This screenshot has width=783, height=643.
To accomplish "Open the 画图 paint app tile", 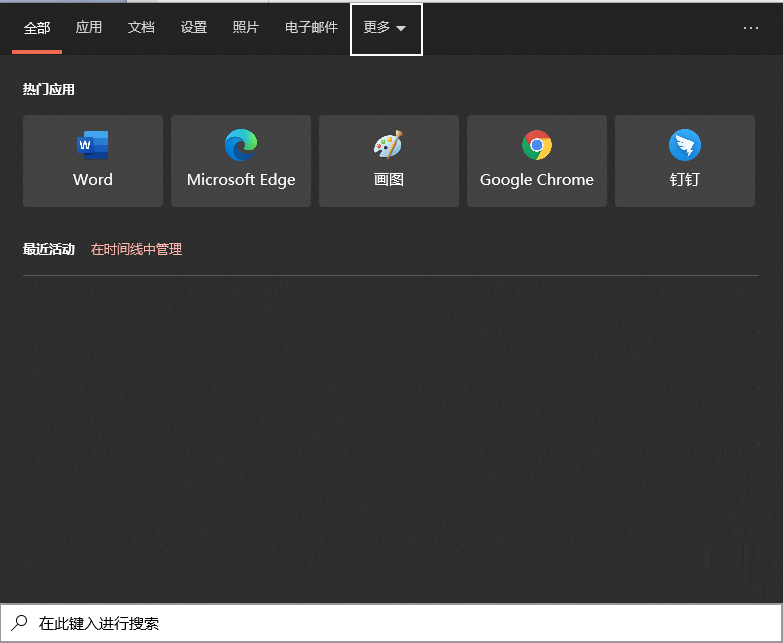I will point(389,161).
